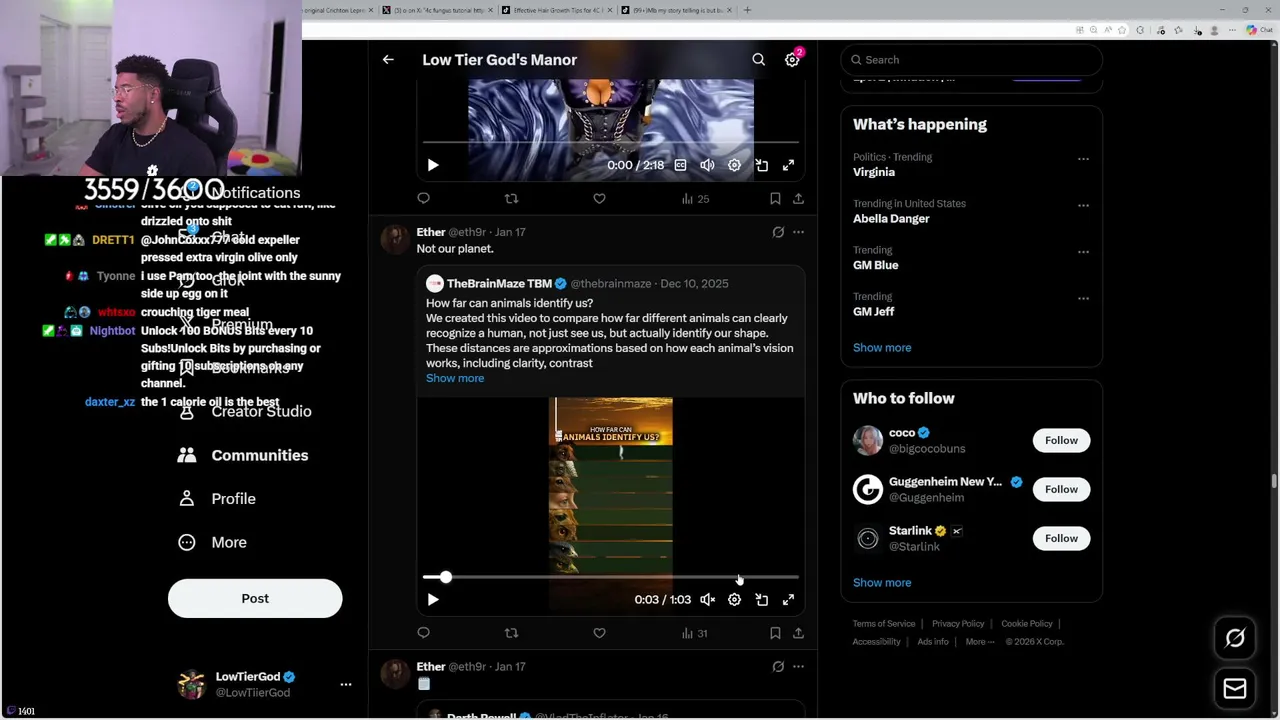1280x720 pixels.
Task: Play the top video at 0:00 / 2:18
Action: (x=433, y=165)
